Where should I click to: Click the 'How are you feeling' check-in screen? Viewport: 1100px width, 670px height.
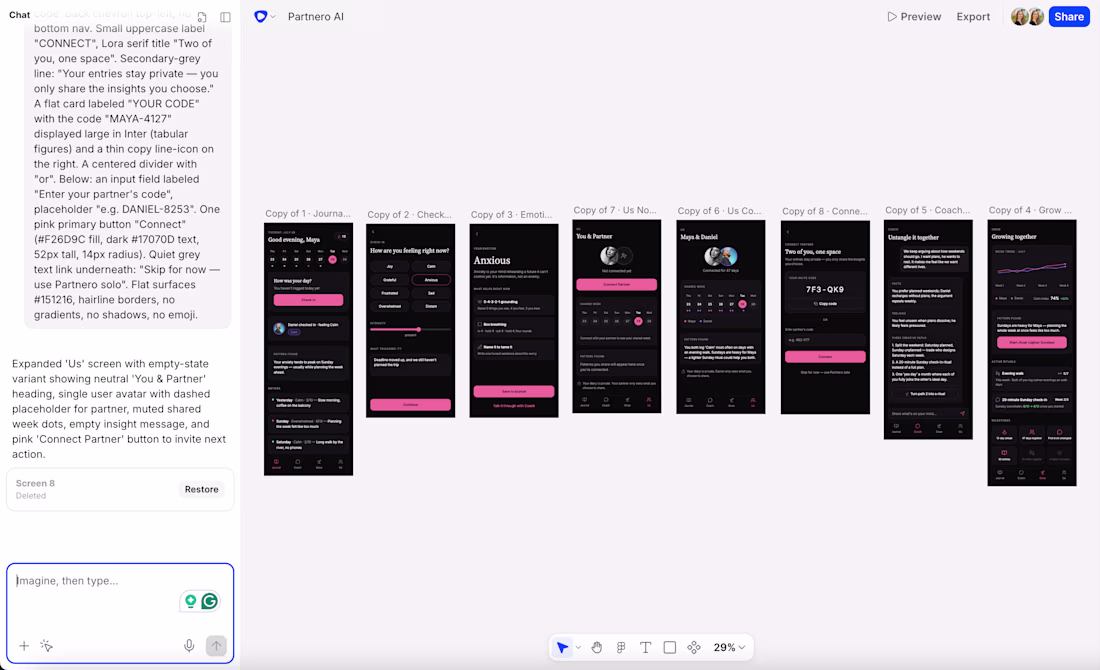[x=410, y=321]
